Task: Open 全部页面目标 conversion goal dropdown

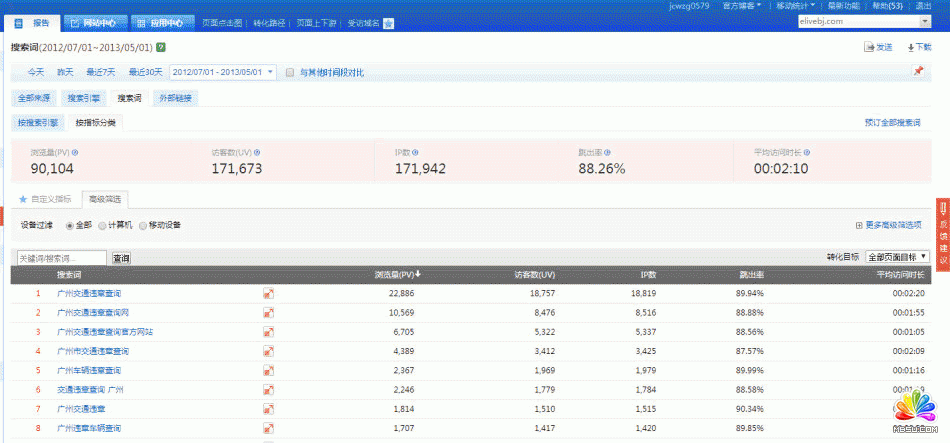Action: click(897, 257)
